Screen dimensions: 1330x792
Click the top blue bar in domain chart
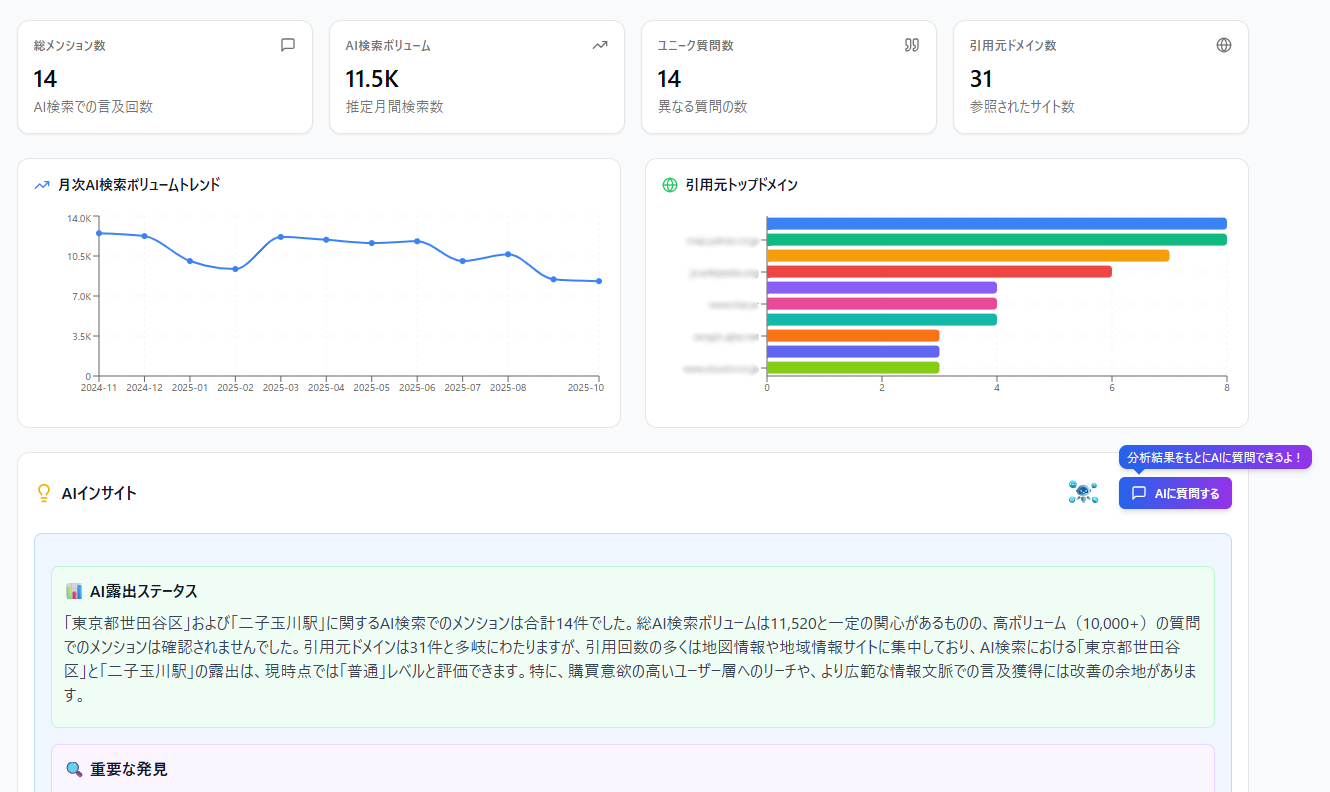click(997, 224)
